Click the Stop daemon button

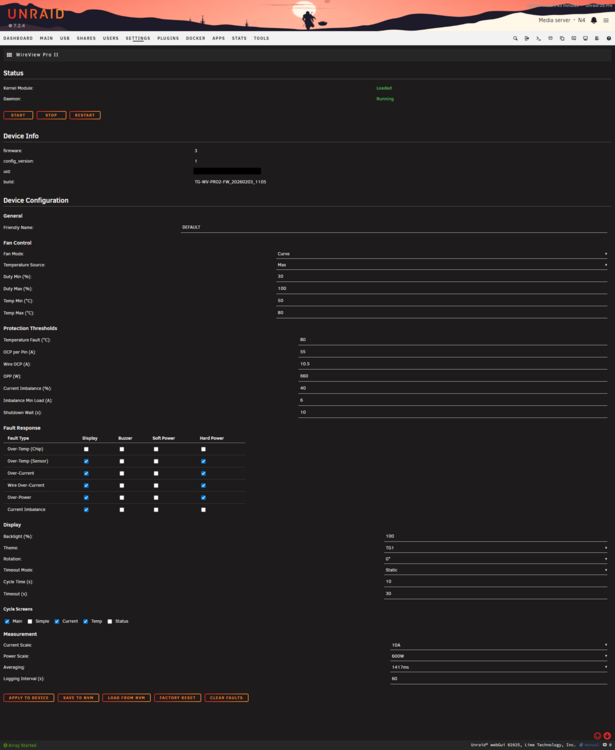point(51,115)
